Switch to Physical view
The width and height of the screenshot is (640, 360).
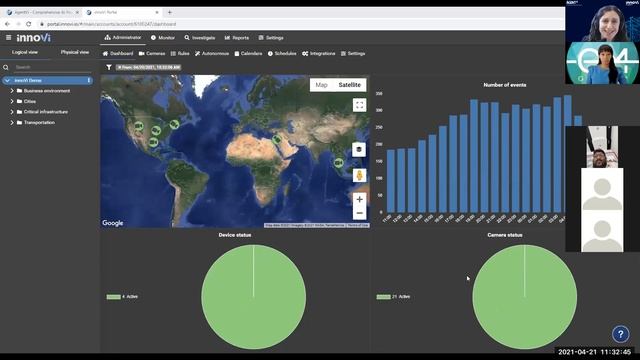tap(75, 52)
